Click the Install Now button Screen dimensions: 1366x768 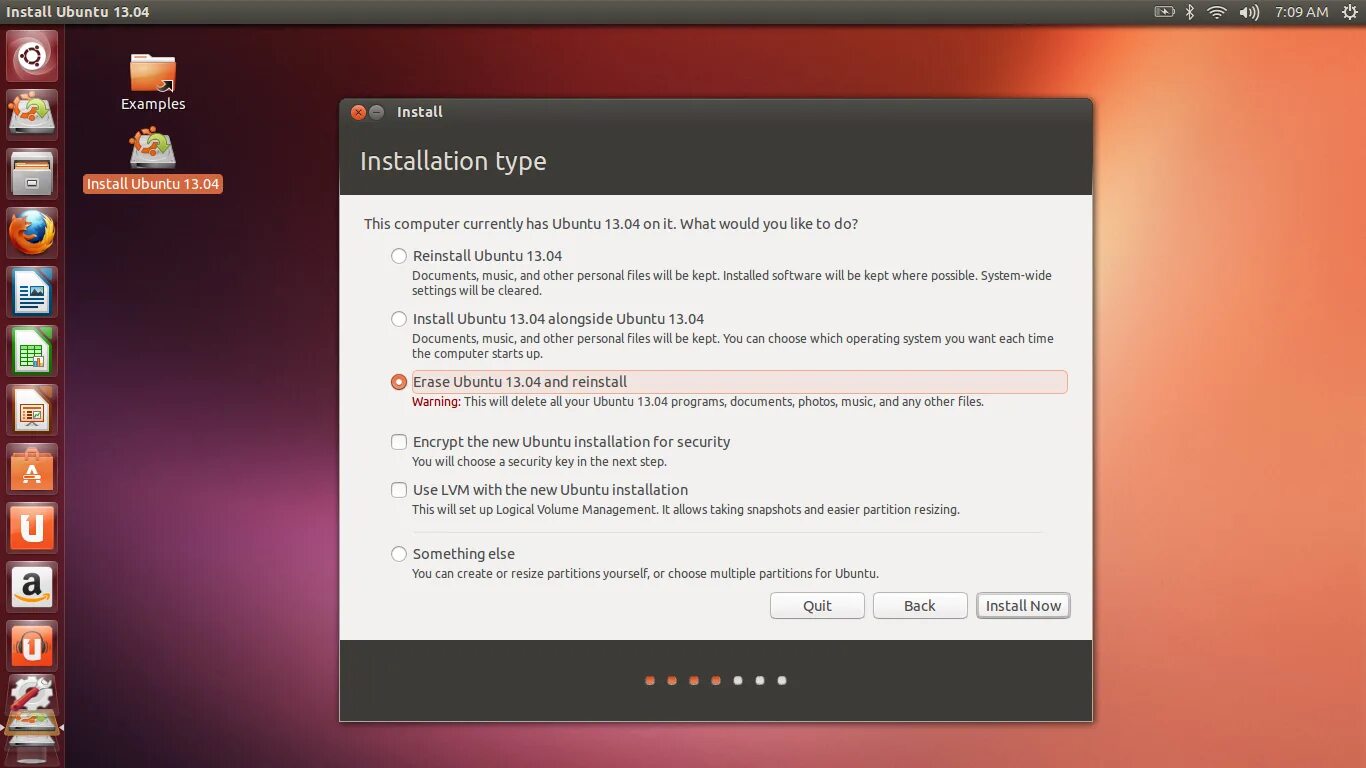[1023, 606]
